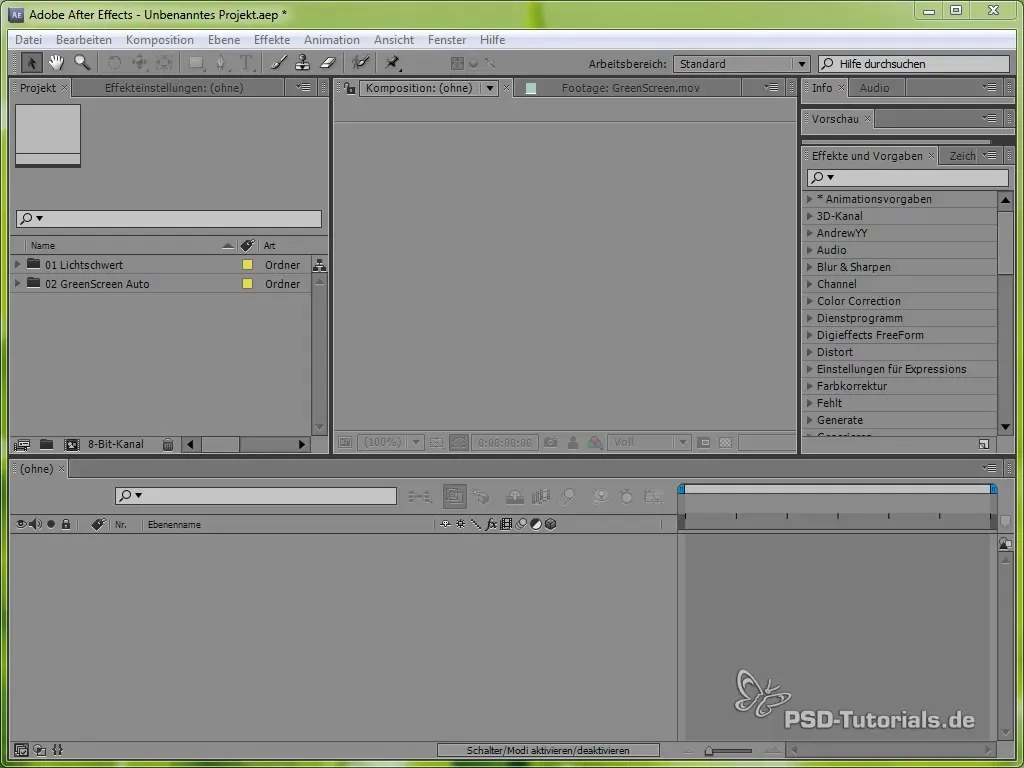
Task: Toggle transparency grid in the viewer
Action: coord(725,443)
